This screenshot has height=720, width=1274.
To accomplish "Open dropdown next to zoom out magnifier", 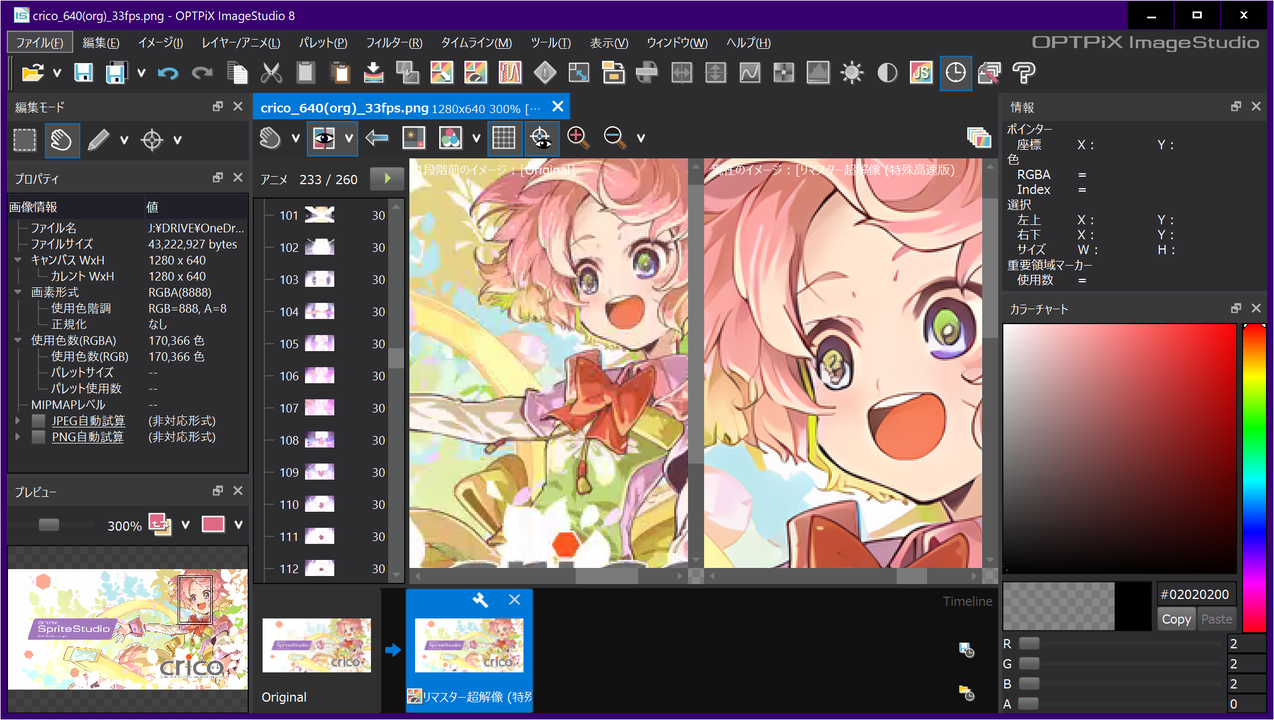I will pyautogui.click(x=641, y=138).
